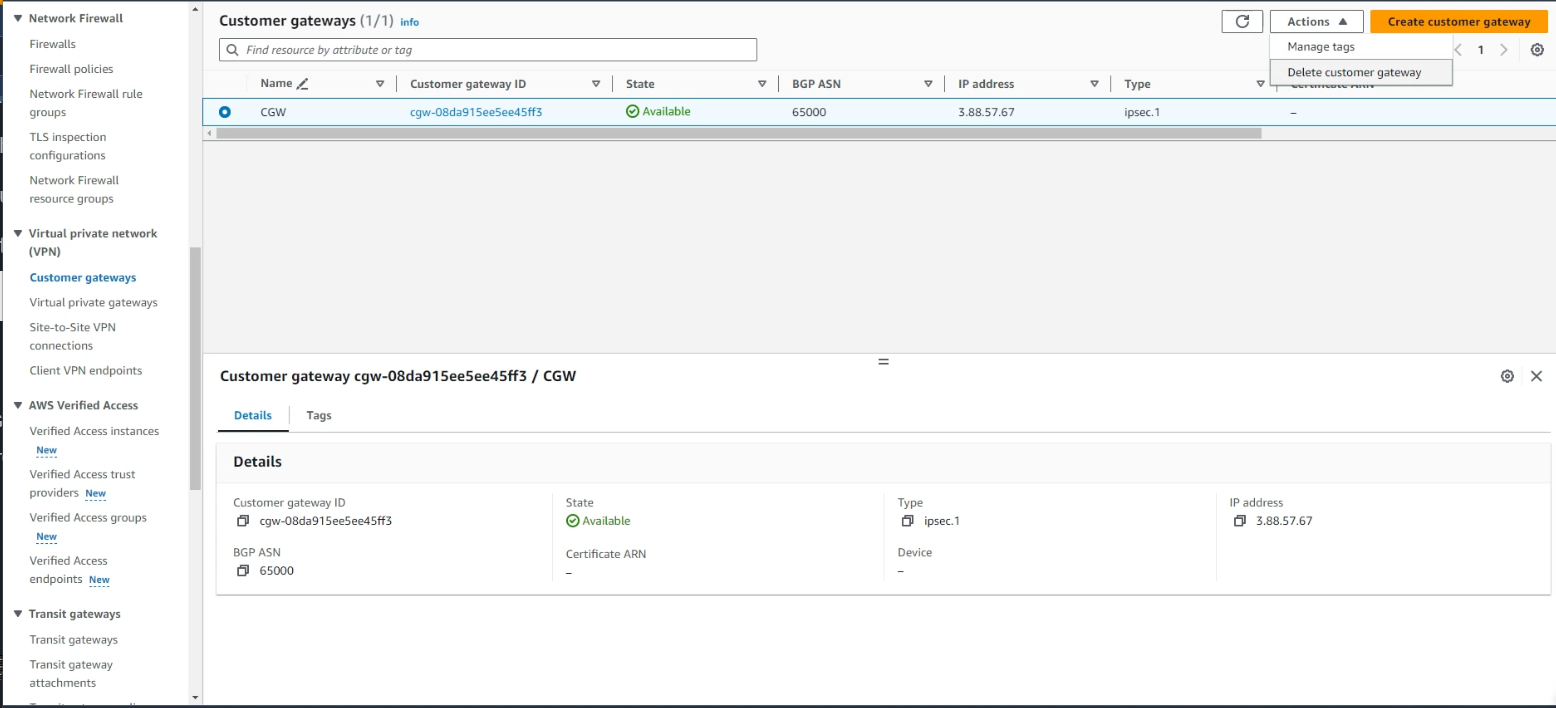This screenshot has width=1556, height=708.
Task: Copy the IP address 3.88.57.67
Action: point(1239,521)
